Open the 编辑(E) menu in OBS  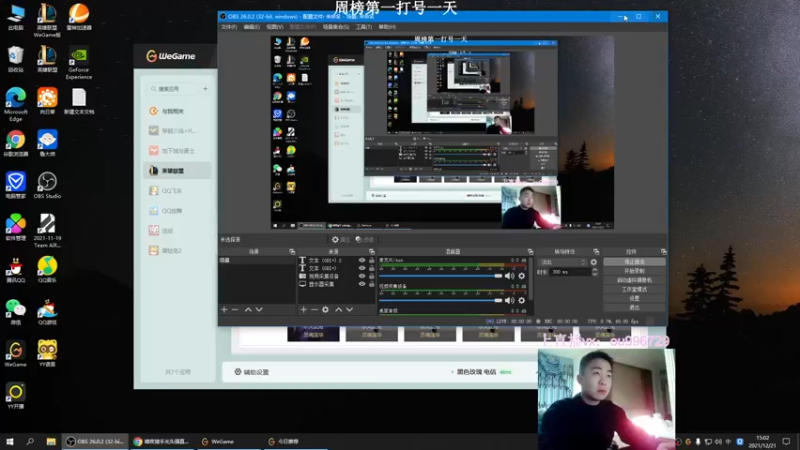point(252,27)
